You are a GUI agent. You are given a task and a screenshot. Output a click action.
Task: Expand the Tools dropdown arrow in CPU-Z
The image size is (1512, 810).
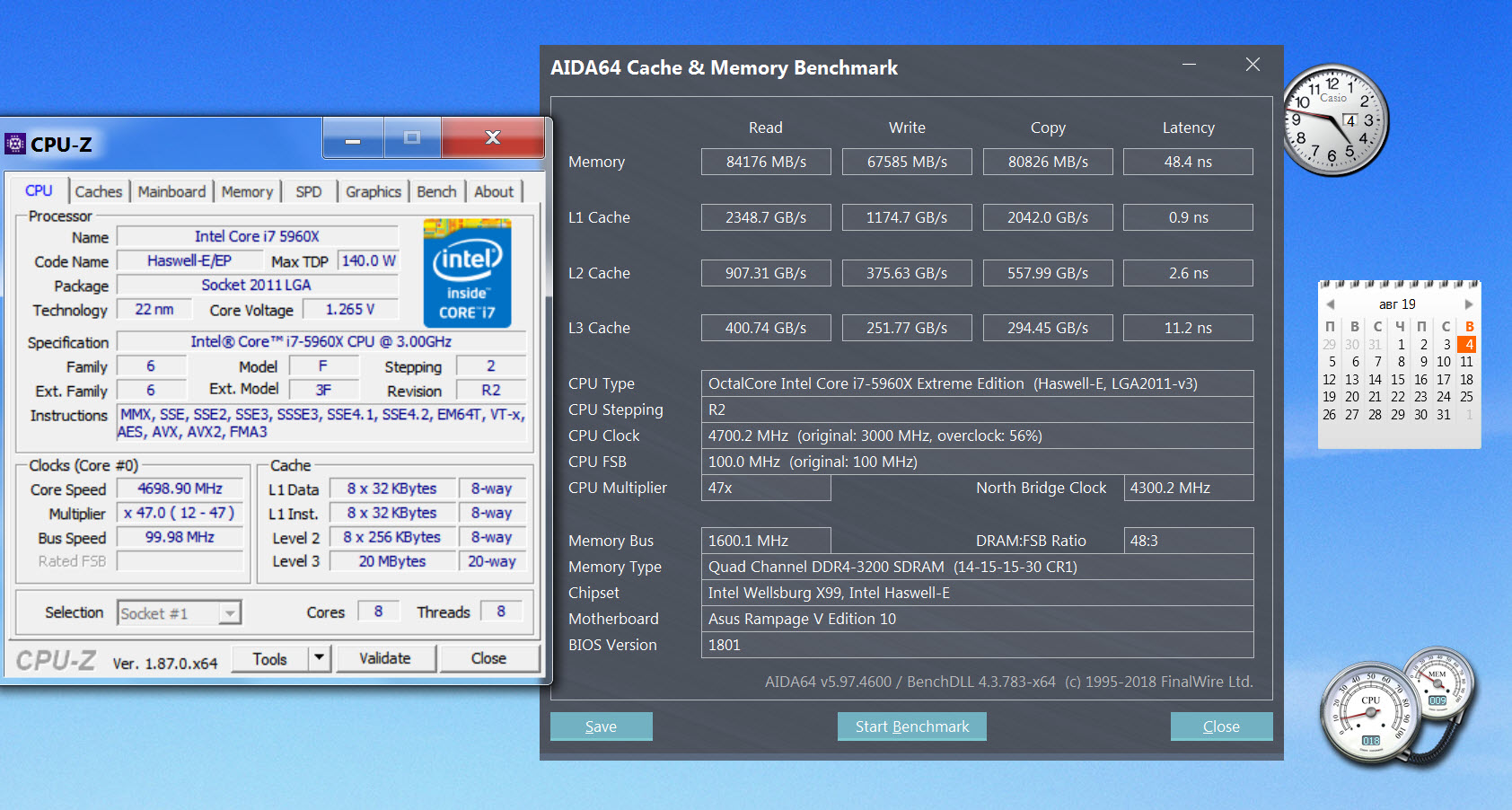coord(319,658)
